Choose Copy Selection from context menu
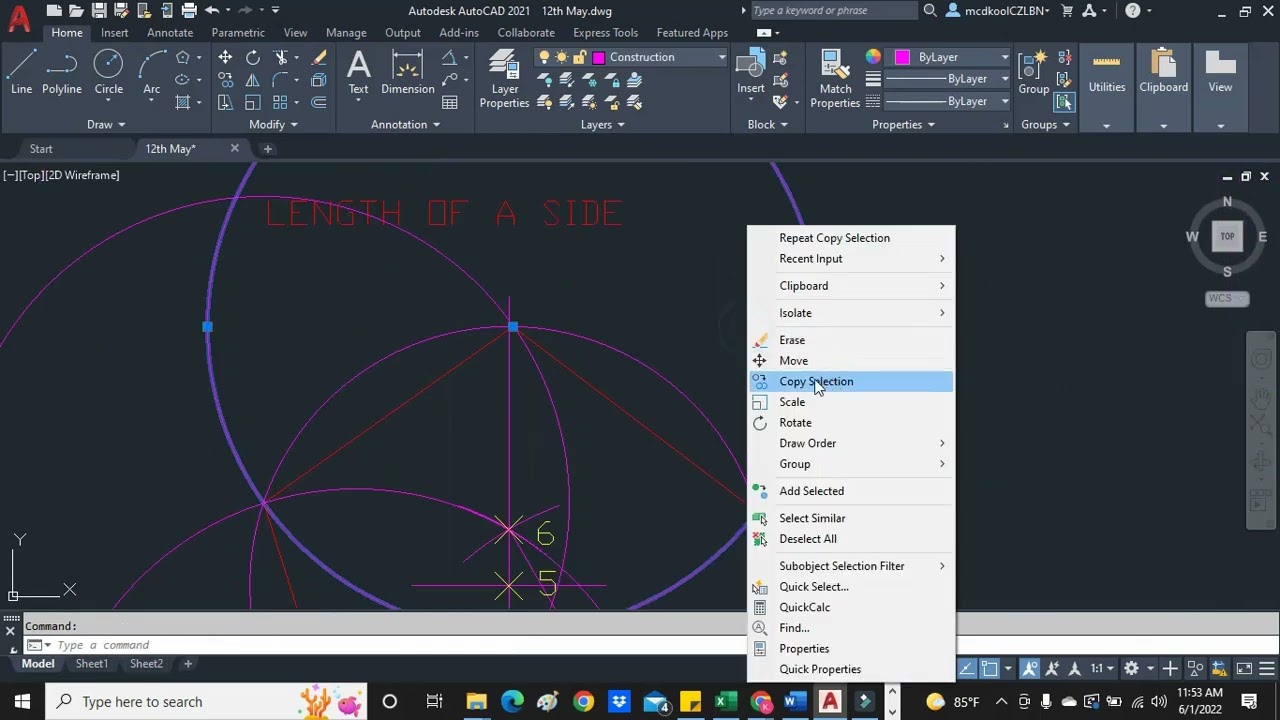1280x720 pixels. (x=851, y=381)
